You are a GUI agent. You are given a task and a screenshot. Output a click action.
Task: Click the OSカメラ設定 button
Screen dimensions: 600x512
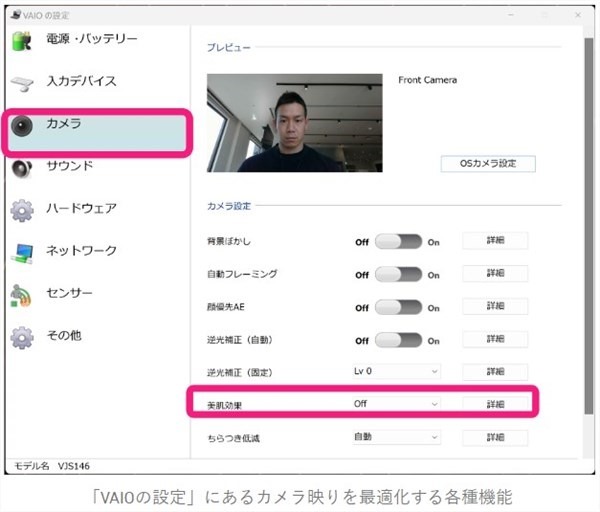tap(488, 164)
